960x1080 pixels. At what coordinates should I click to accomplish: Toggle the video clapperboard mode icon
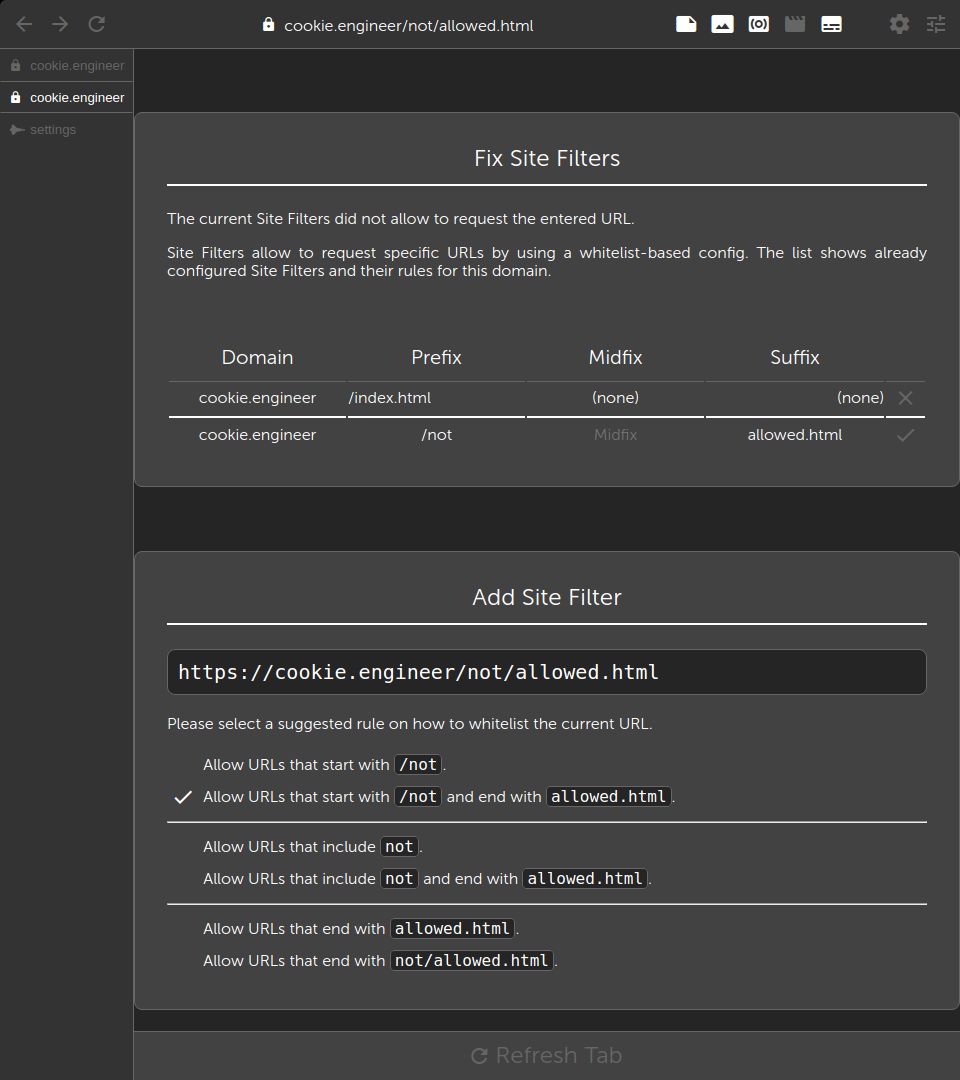[795, 25]
